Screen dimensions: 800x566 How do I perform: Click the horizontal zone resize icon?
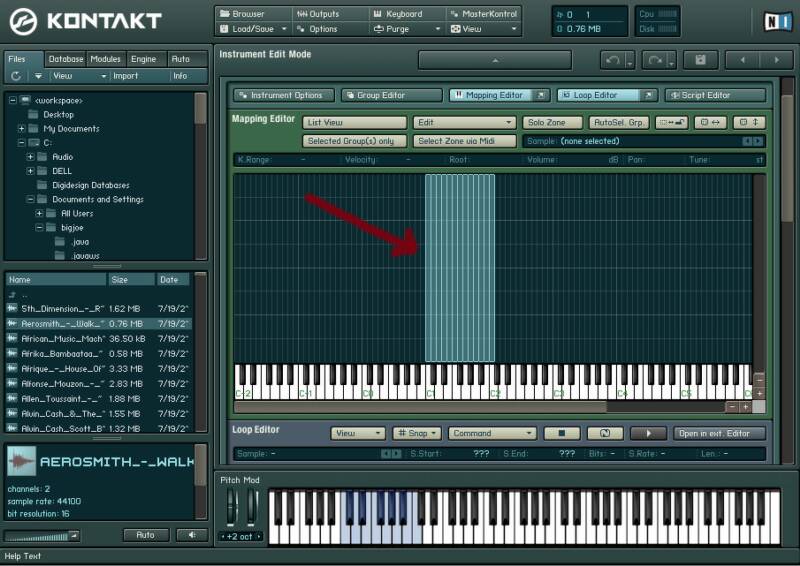pos(710,122)
